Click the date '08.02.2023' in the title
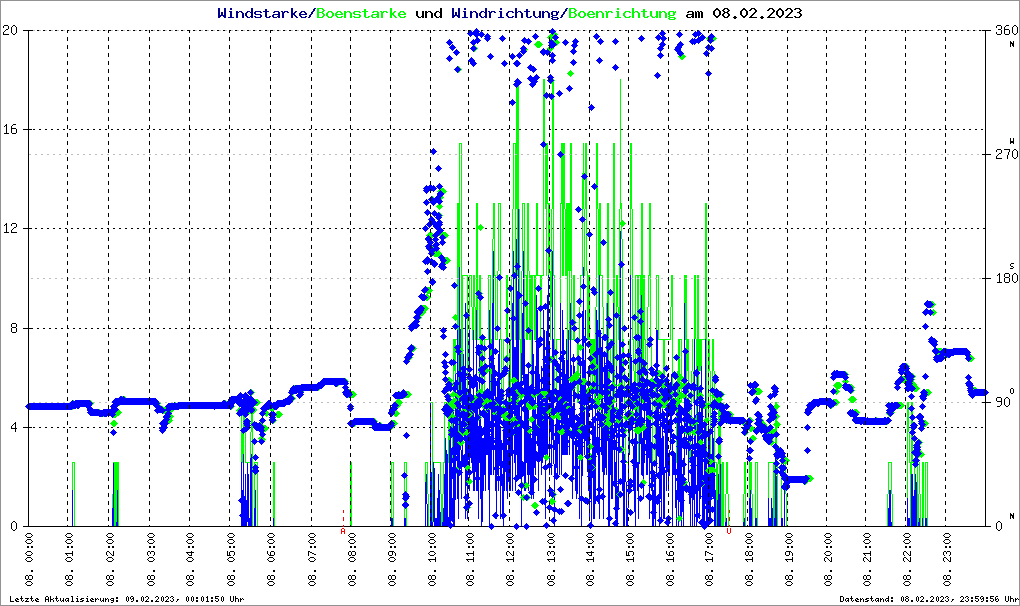Viewport: 1020px width, 606px height. (x=757, y=13)
